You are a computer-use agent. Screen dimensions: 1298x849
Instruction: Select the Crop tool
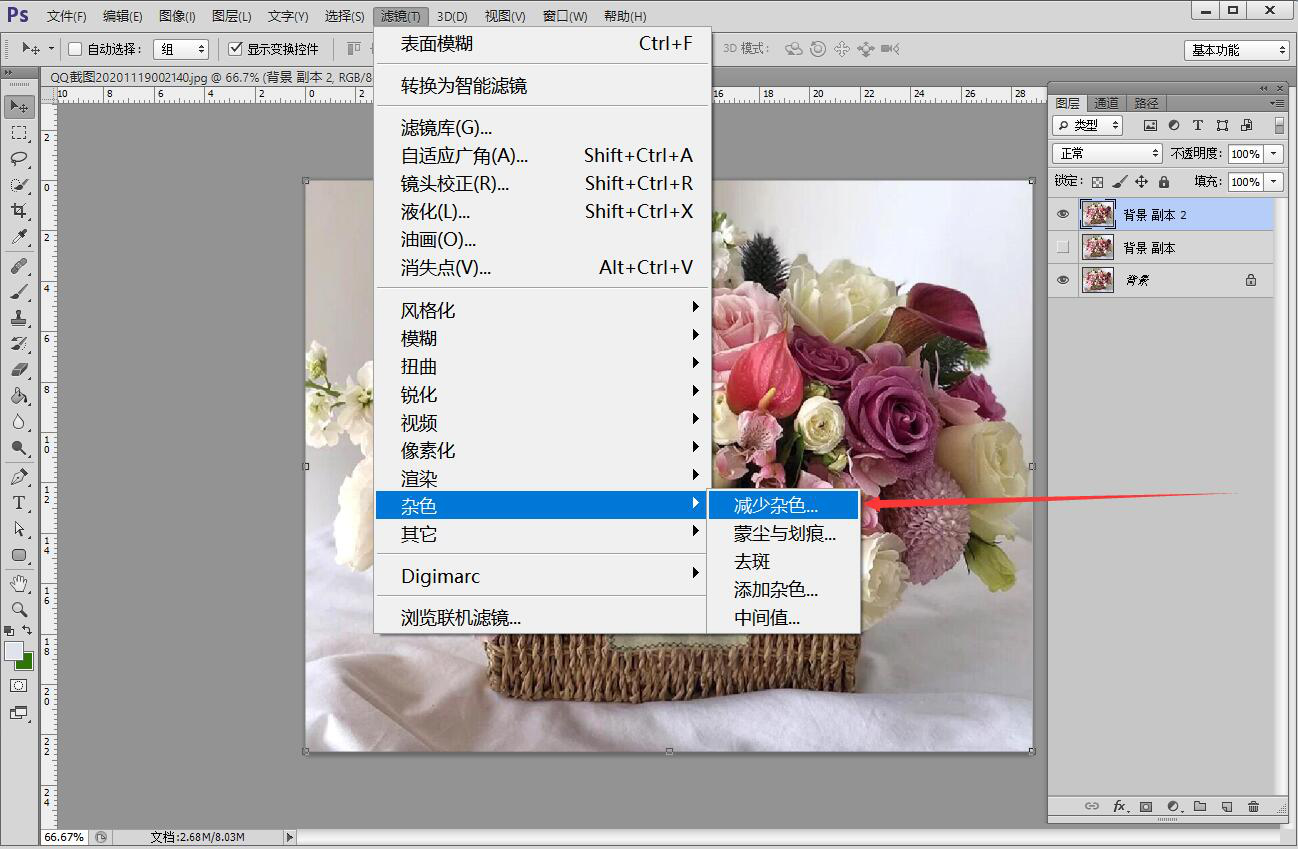(19, 211)
